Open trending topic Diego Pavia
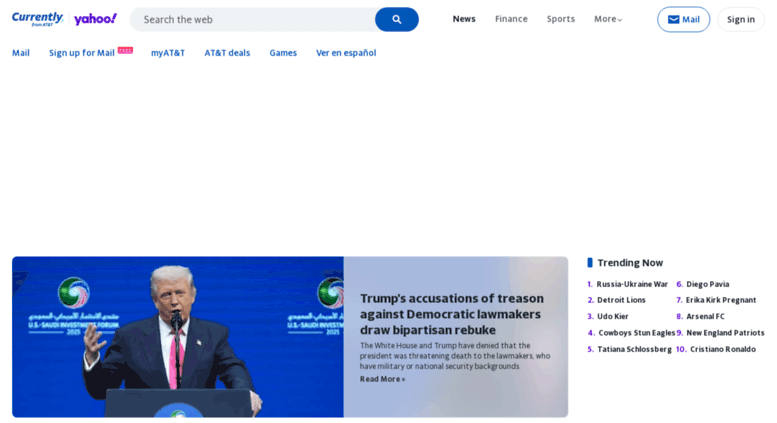777x423 pixels. coord(708,284)
